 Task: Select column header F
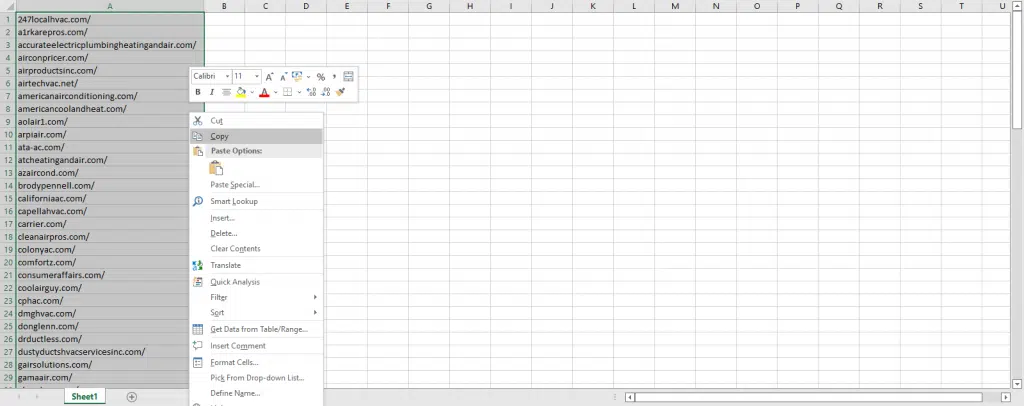[x=386, y=7]
